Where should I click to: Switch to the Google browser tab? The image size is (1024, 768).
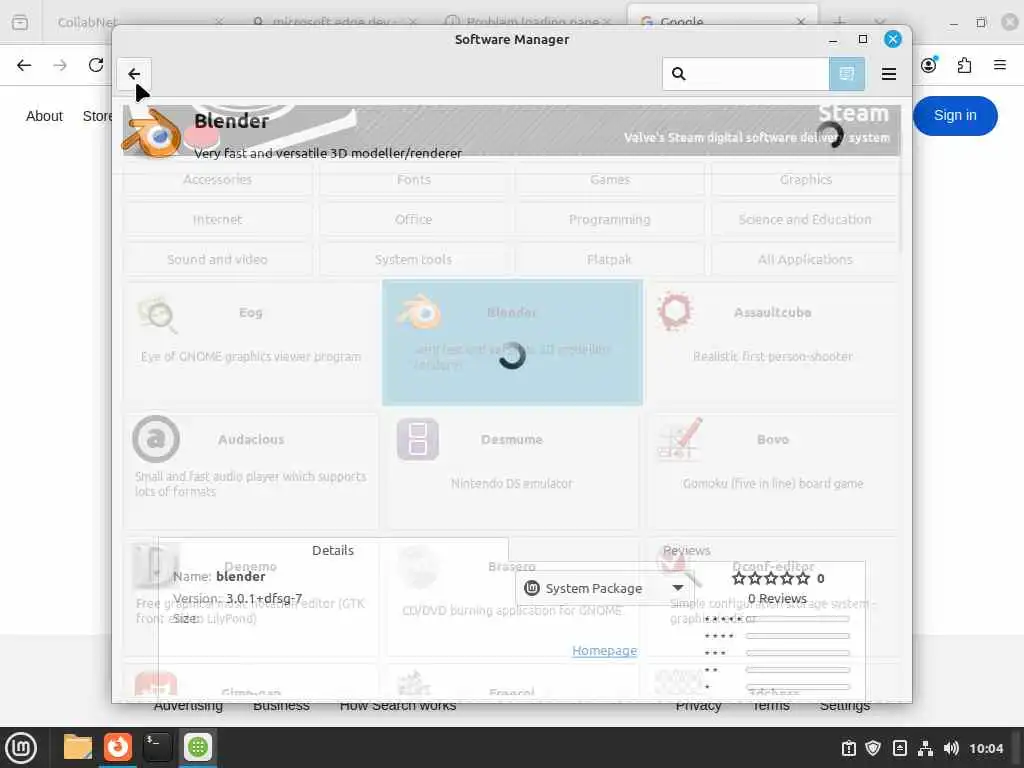tap(723, 22)
